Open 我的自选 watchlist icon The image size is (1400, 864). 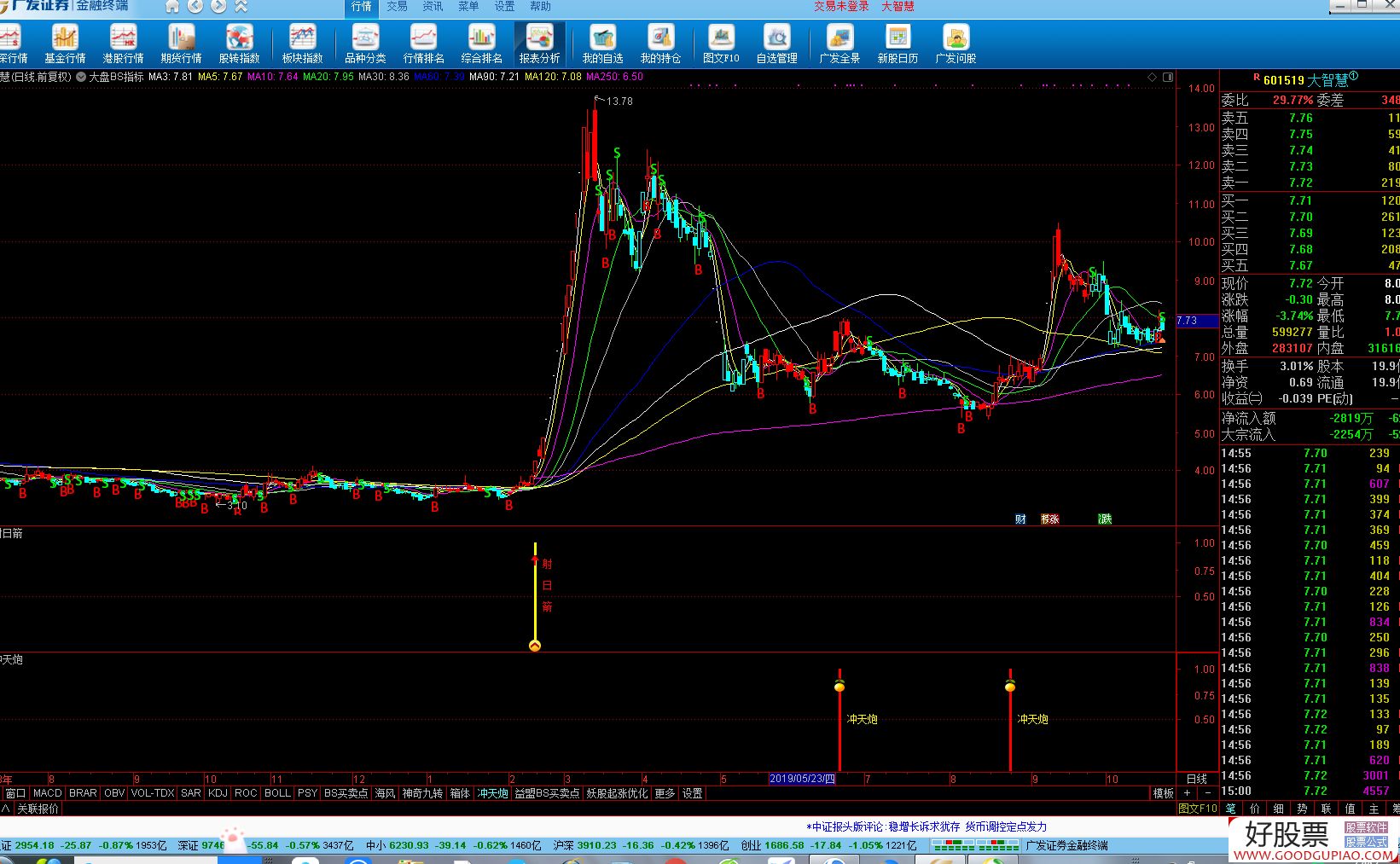click(602, 43)
